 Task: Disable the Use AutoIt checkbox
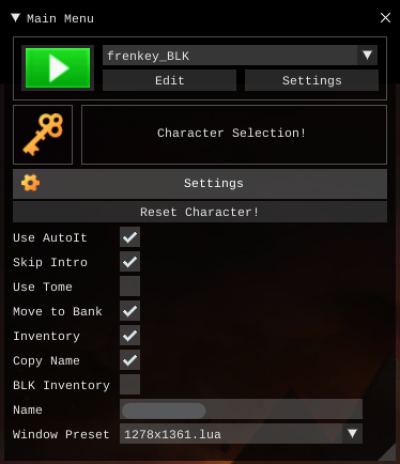click(130, 237)
